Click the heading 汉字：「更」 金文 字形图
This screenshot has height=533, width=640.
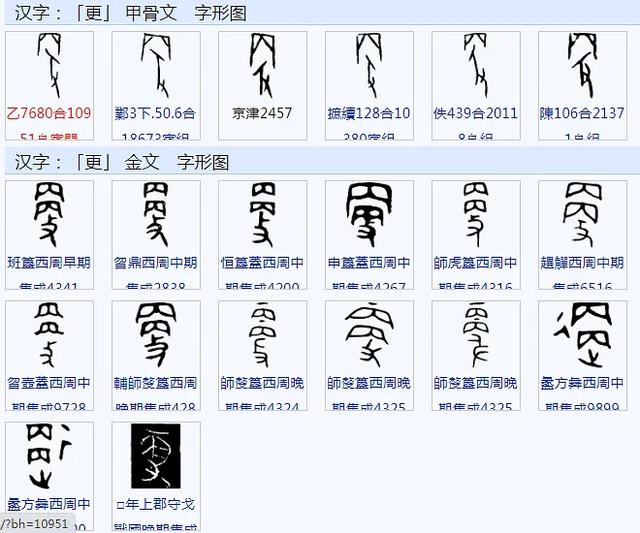tap(122, 162)
